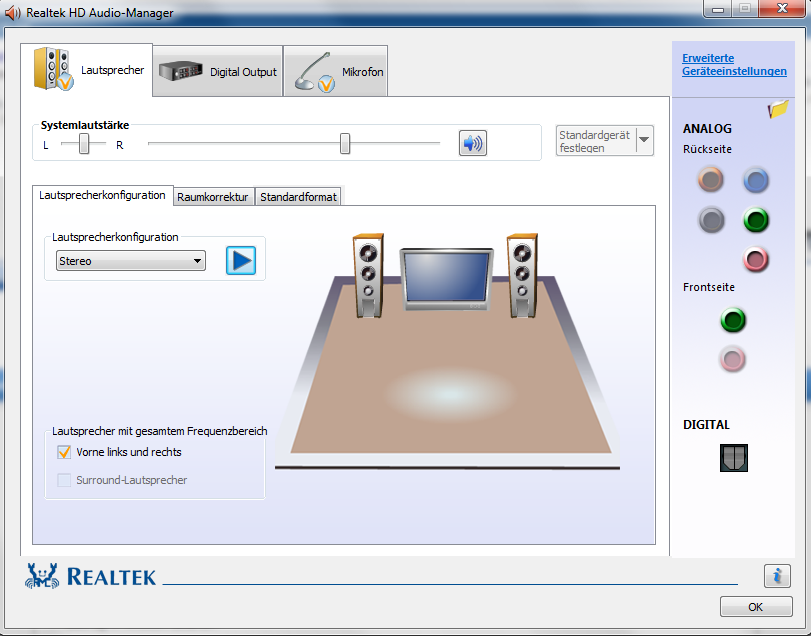Click the Systemlautstärke label
811x636 pixels.
click(85, 125)
